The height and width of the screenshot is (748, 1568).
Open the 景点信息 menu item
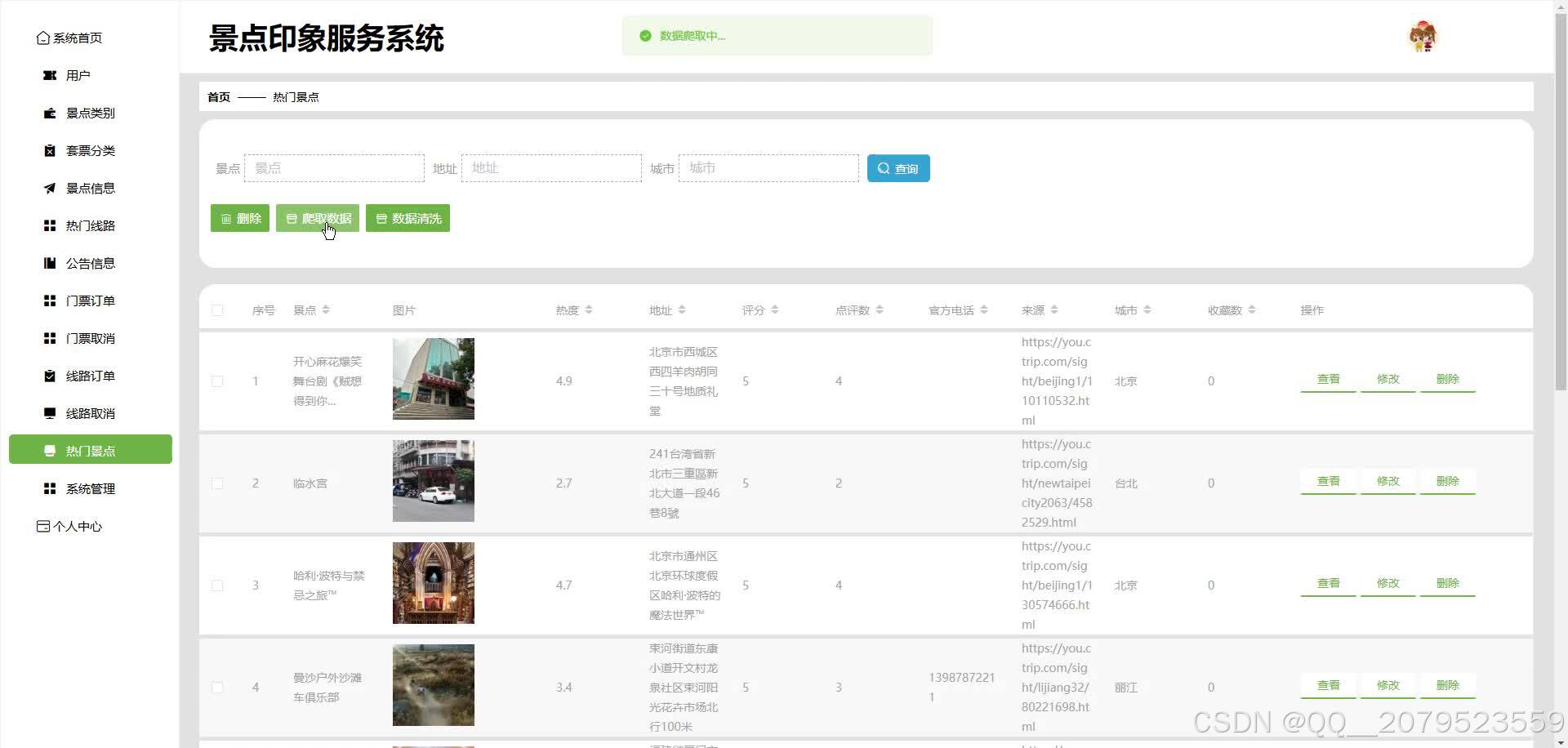91,189
